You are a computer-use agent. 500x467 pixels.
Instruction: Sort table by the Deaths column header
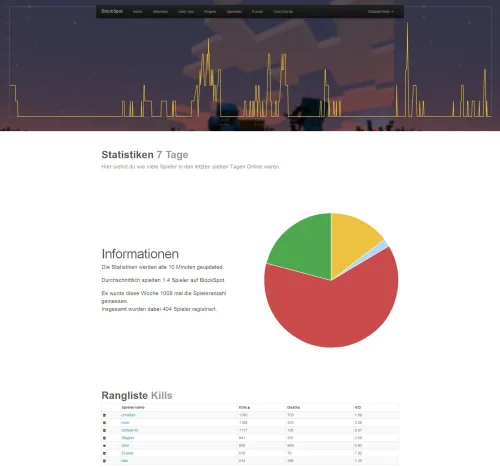coord(293,407)
